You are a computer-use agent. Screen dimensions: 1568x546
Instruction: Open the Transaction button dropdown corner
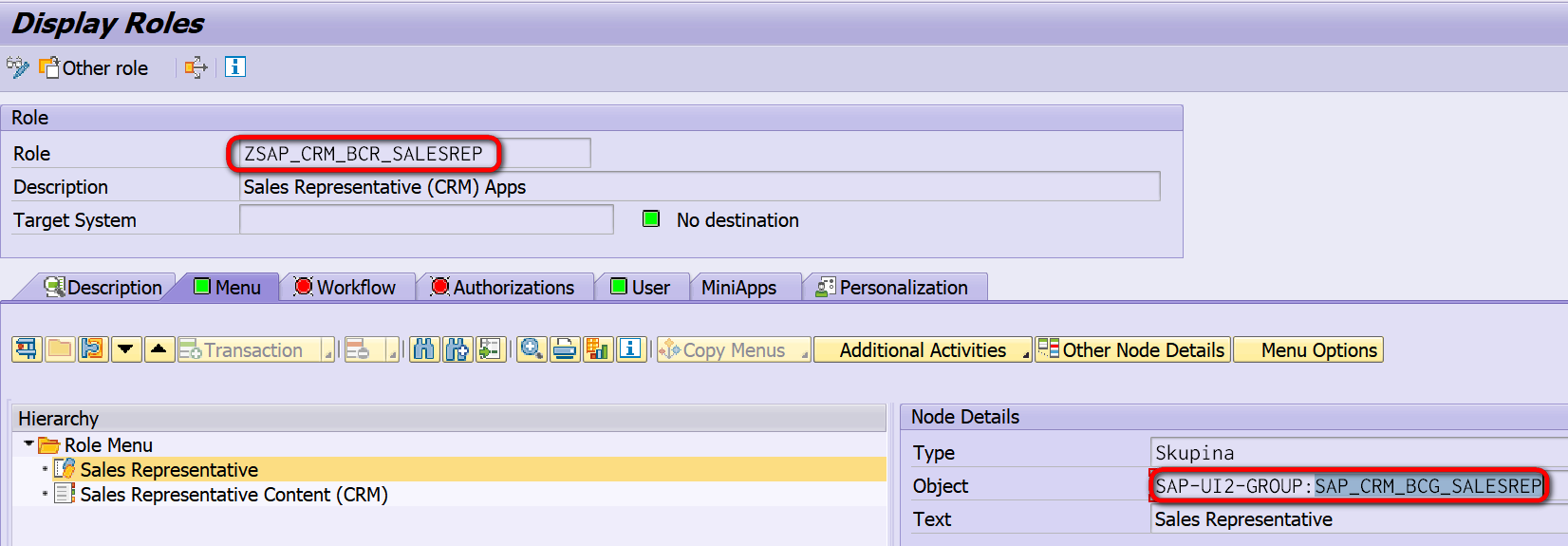click(328, 353)
